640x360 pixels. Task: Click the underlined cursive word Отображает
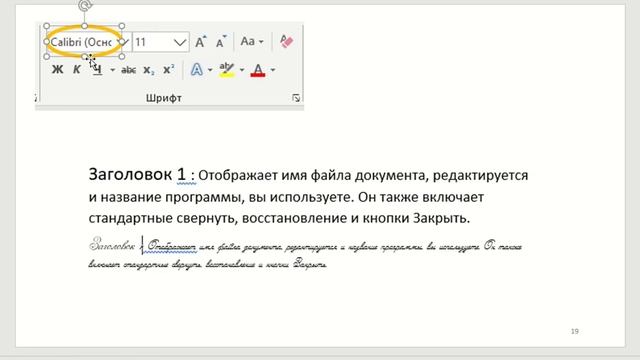click(171, 246)
